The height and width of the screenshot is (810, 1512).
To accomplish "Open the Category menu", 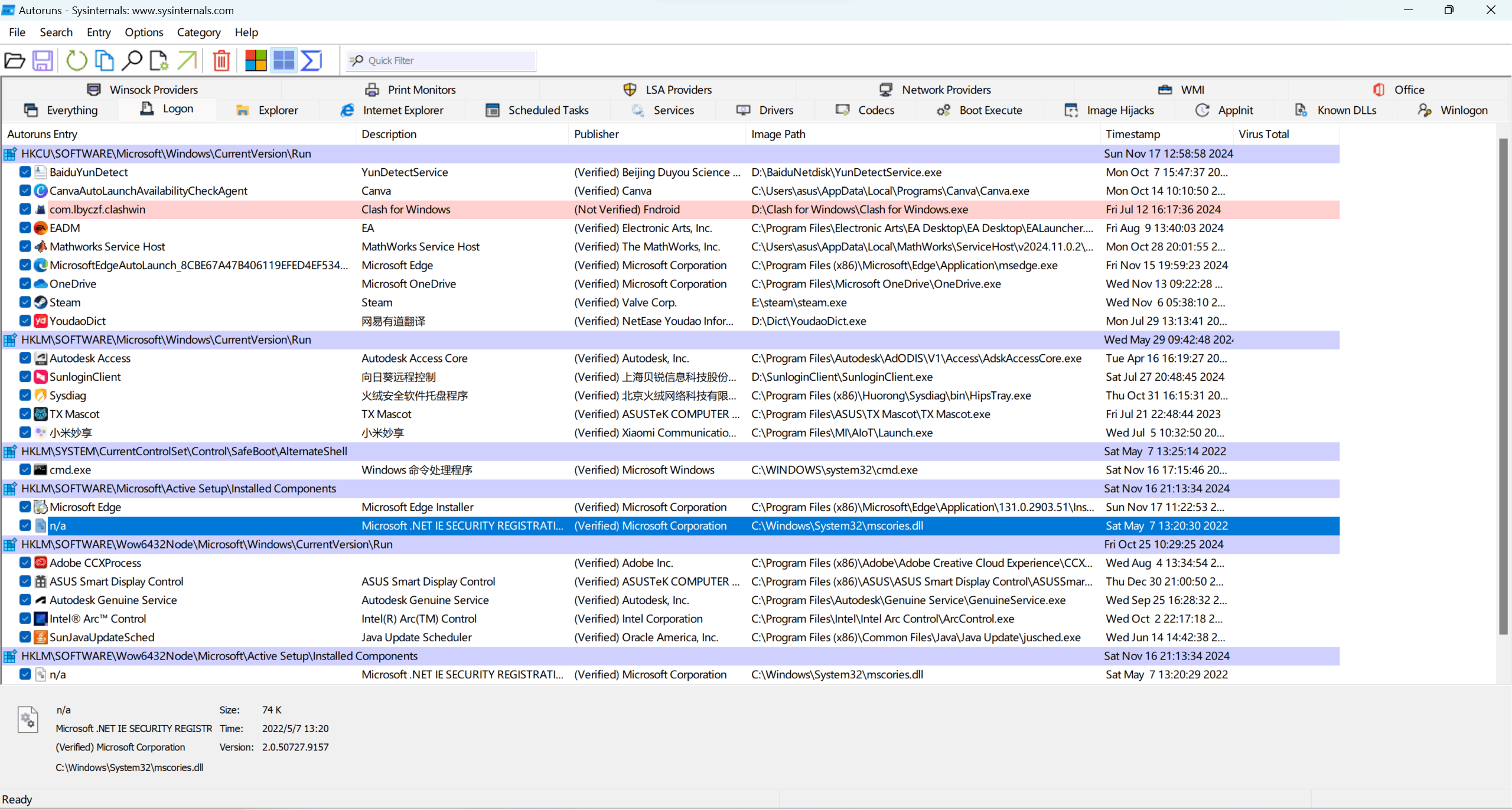I will coord(198,32).
